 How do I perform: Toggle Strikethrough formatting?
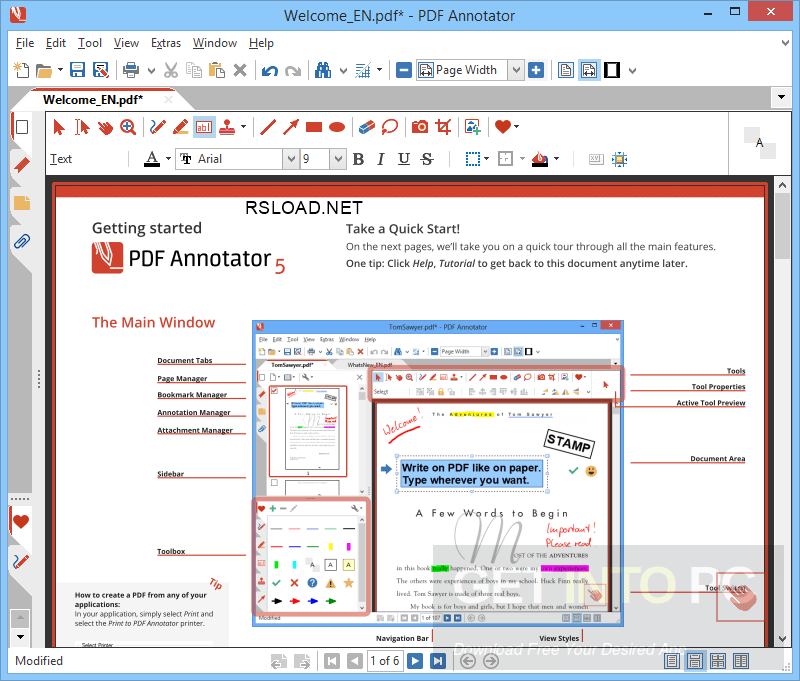tap(427, 159)
